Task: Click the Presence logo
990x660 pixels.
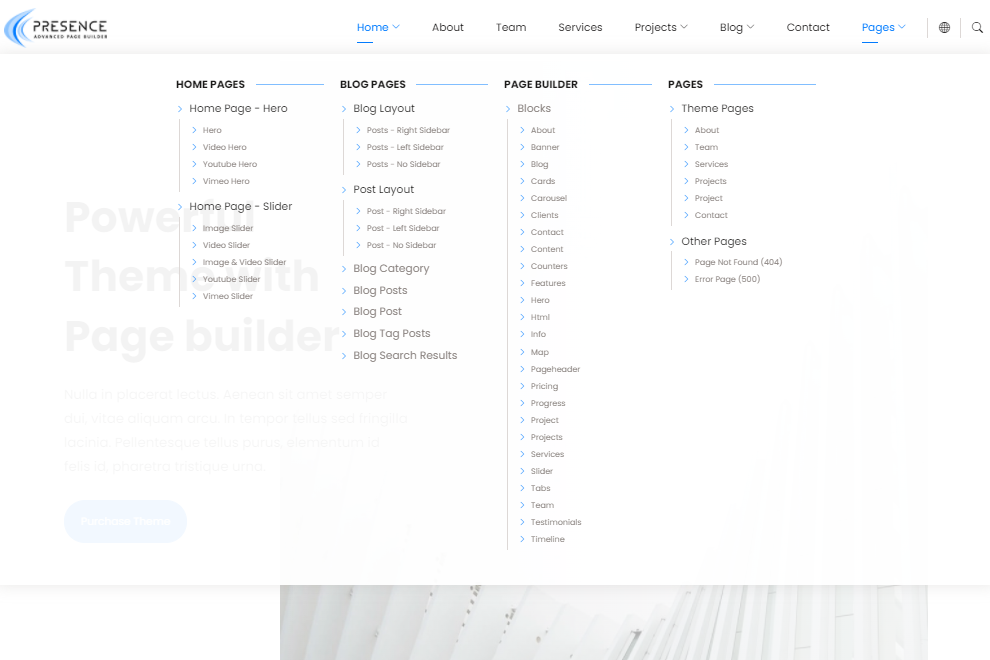Action: (x=56, y=28)
